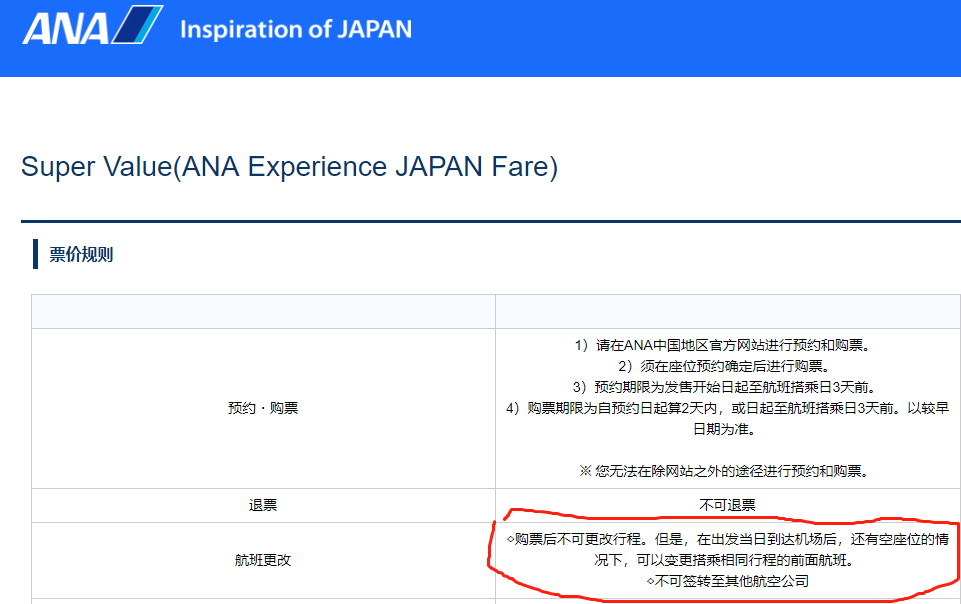Click the 不可退票 cell

(x=727, y=505)
